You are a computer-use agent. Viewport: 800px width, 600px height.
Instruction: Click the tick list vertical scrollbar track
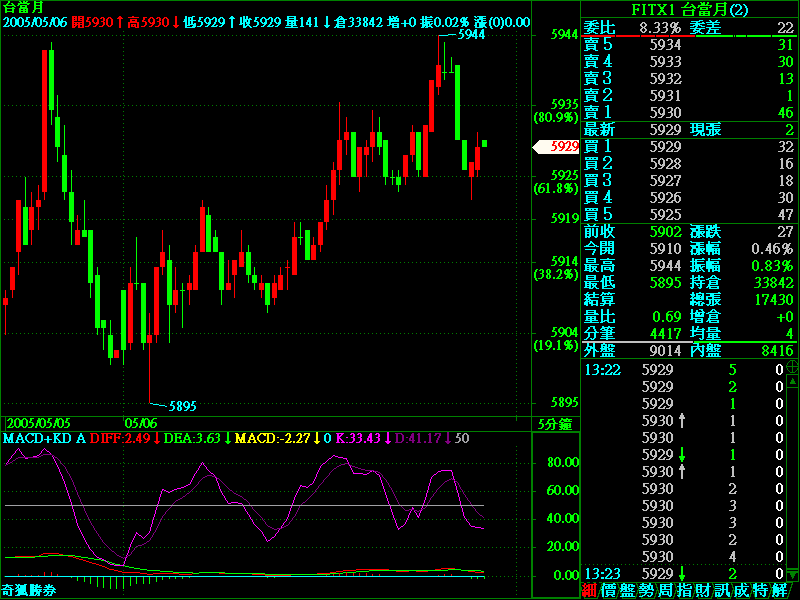(792, 478)
